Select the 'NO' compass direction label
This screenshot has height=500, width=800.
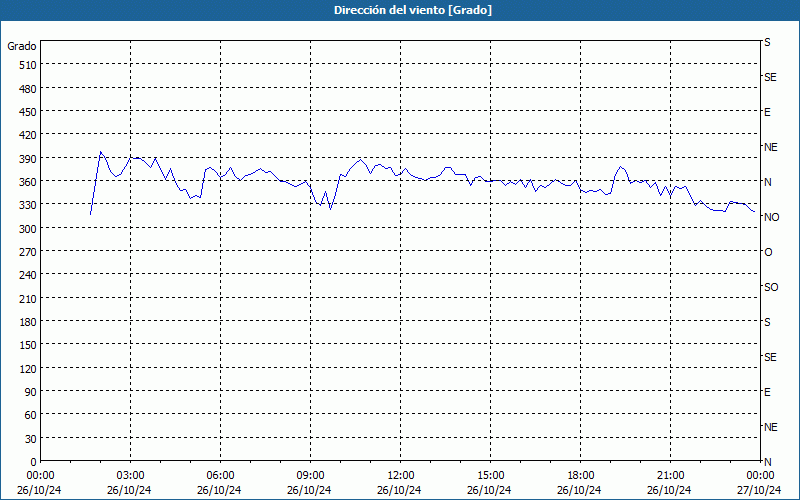[x=771, y=218]
